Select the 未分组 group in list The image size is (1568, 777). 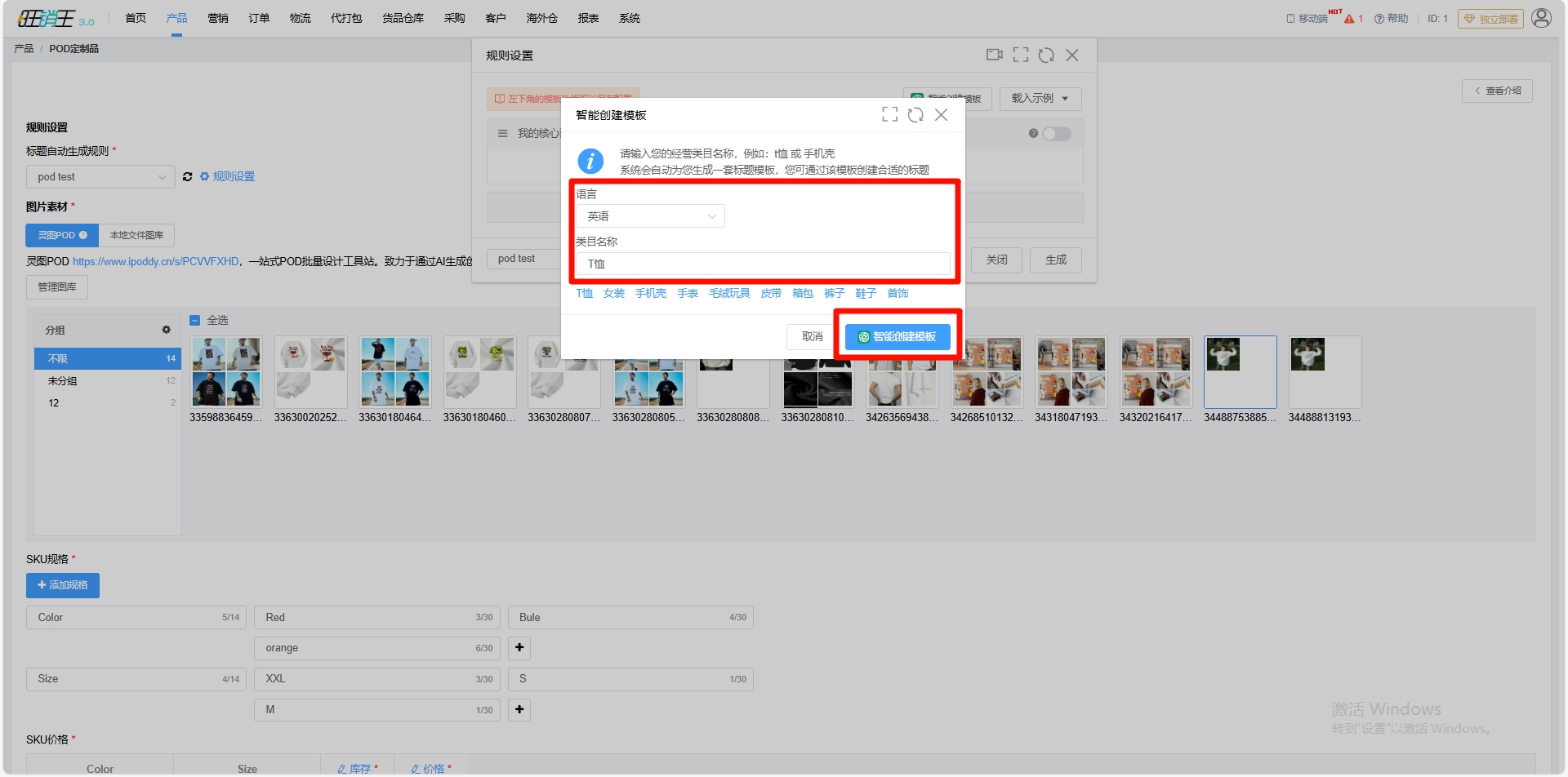[x=62, y=381]
